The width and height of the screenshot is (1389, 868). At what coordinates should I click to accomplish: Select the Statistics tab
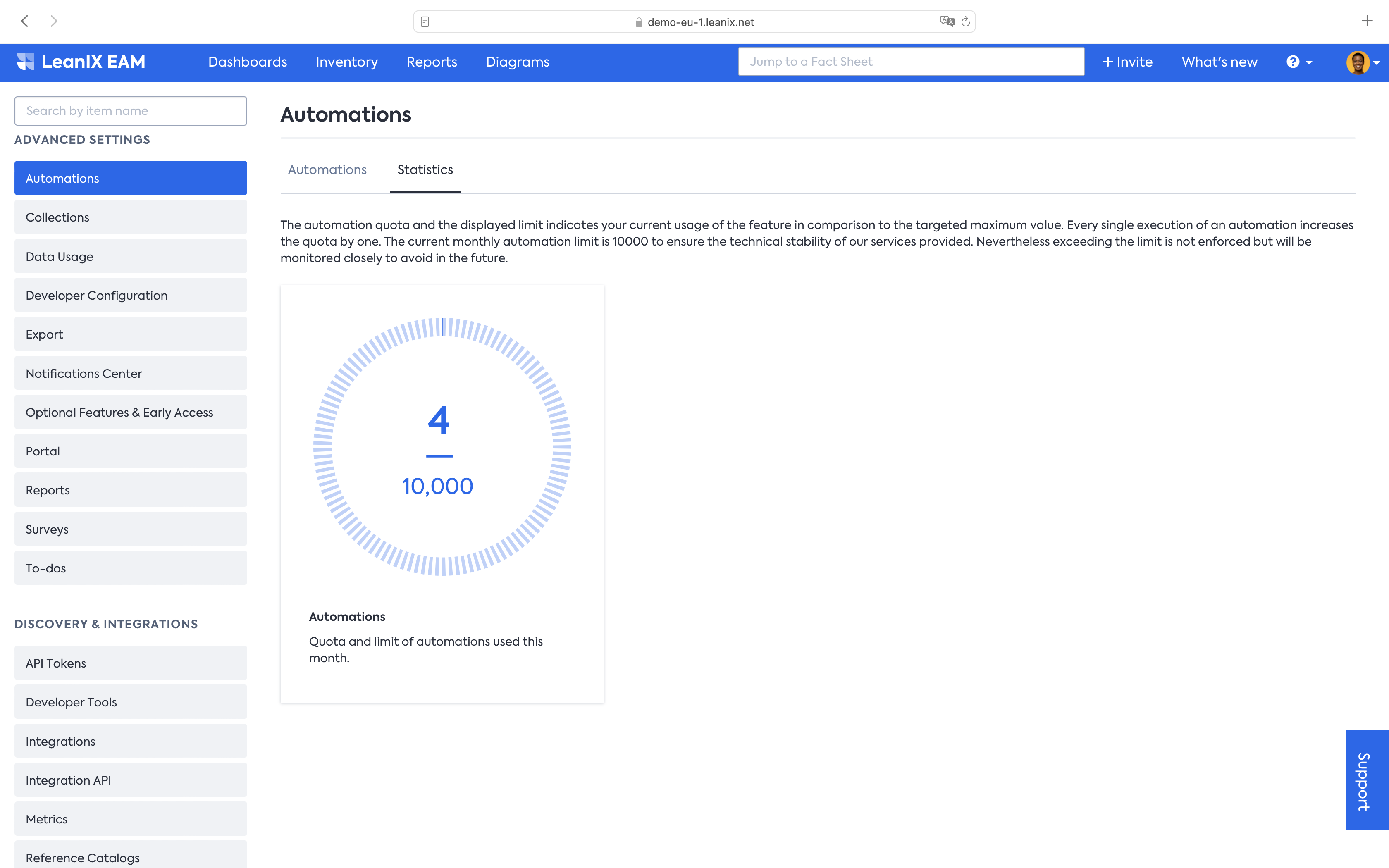(425, 169)
